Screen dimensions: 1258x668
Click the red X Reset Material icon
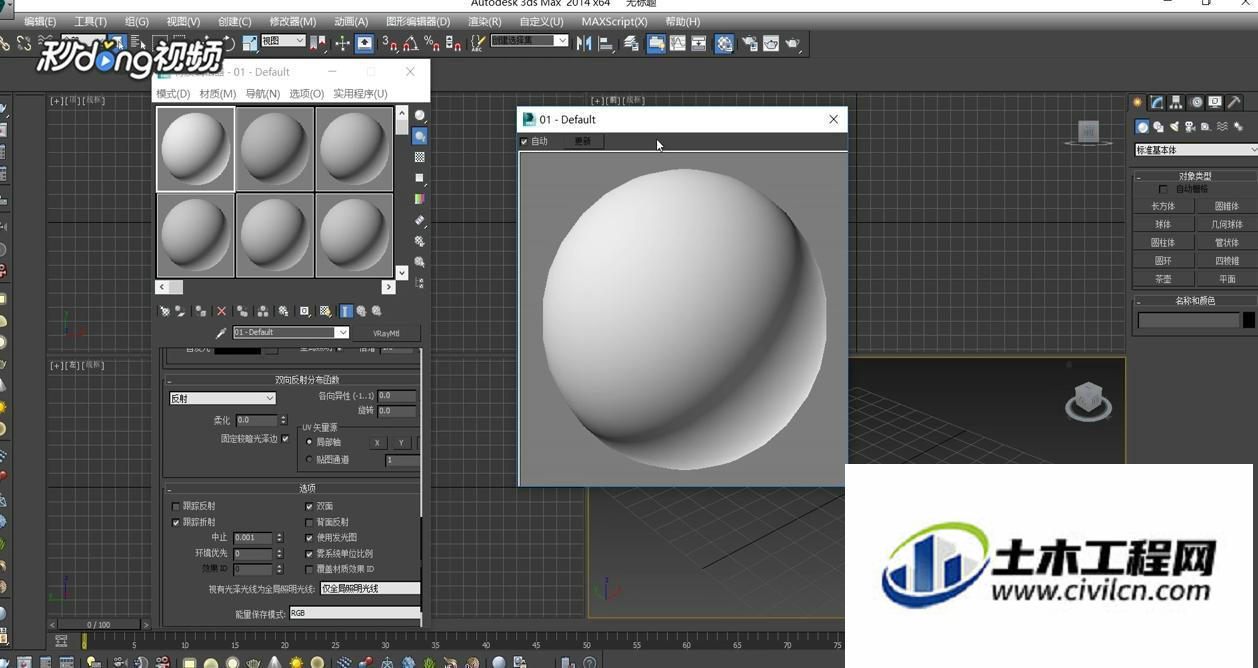pos(222,311)
